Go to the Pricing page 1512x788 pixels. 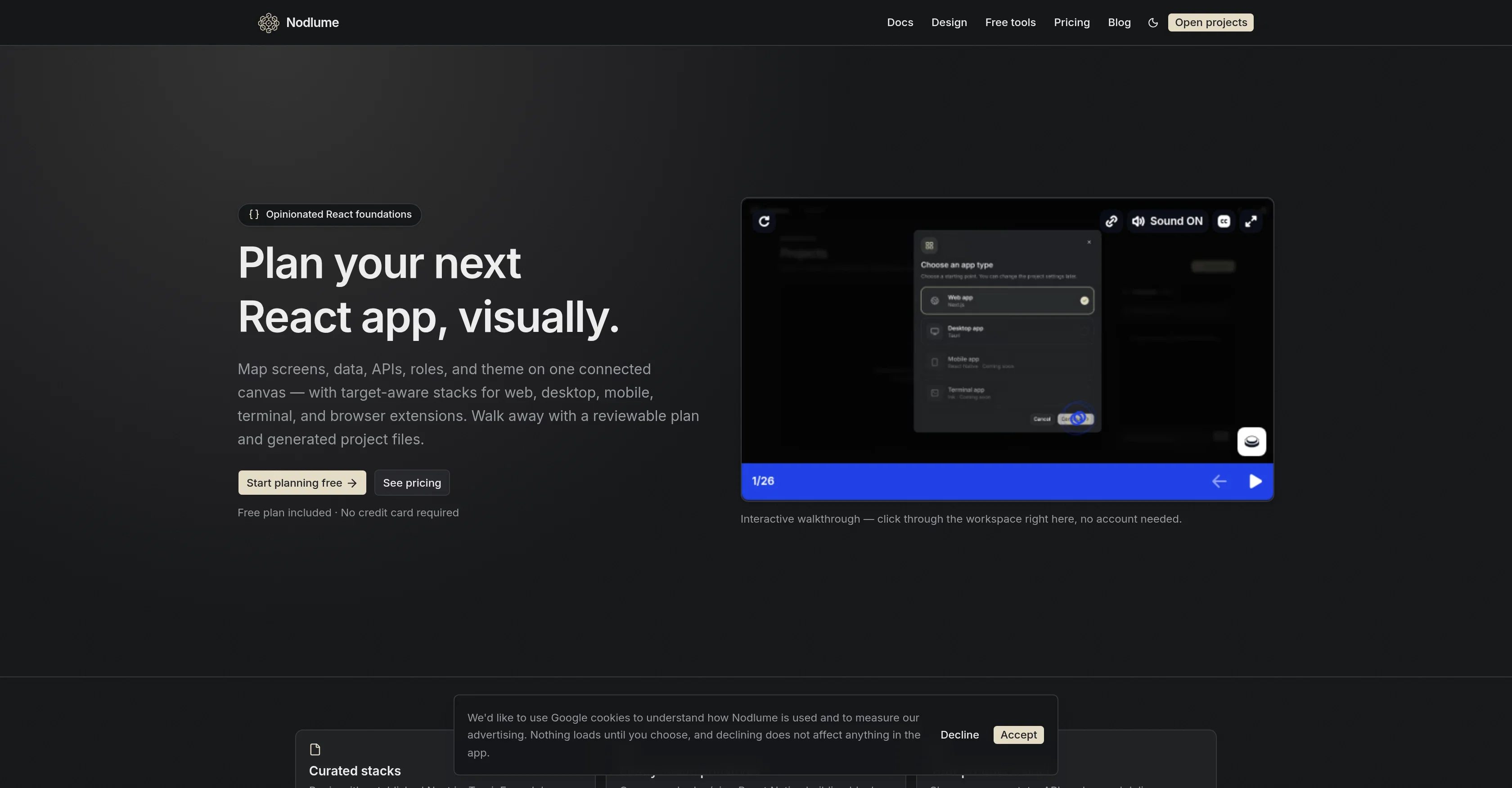1071,22
